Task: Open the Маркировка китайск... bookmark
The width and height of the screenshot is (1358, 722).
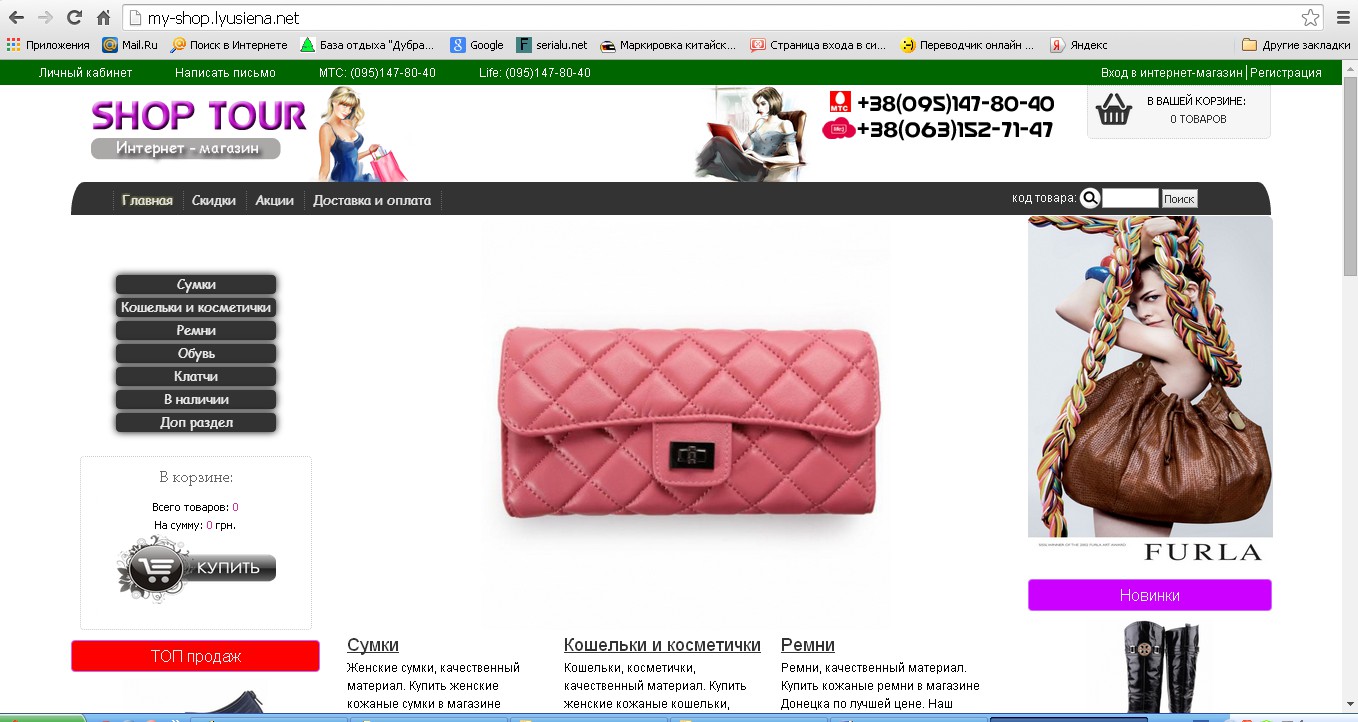Action: pos(668,45)
